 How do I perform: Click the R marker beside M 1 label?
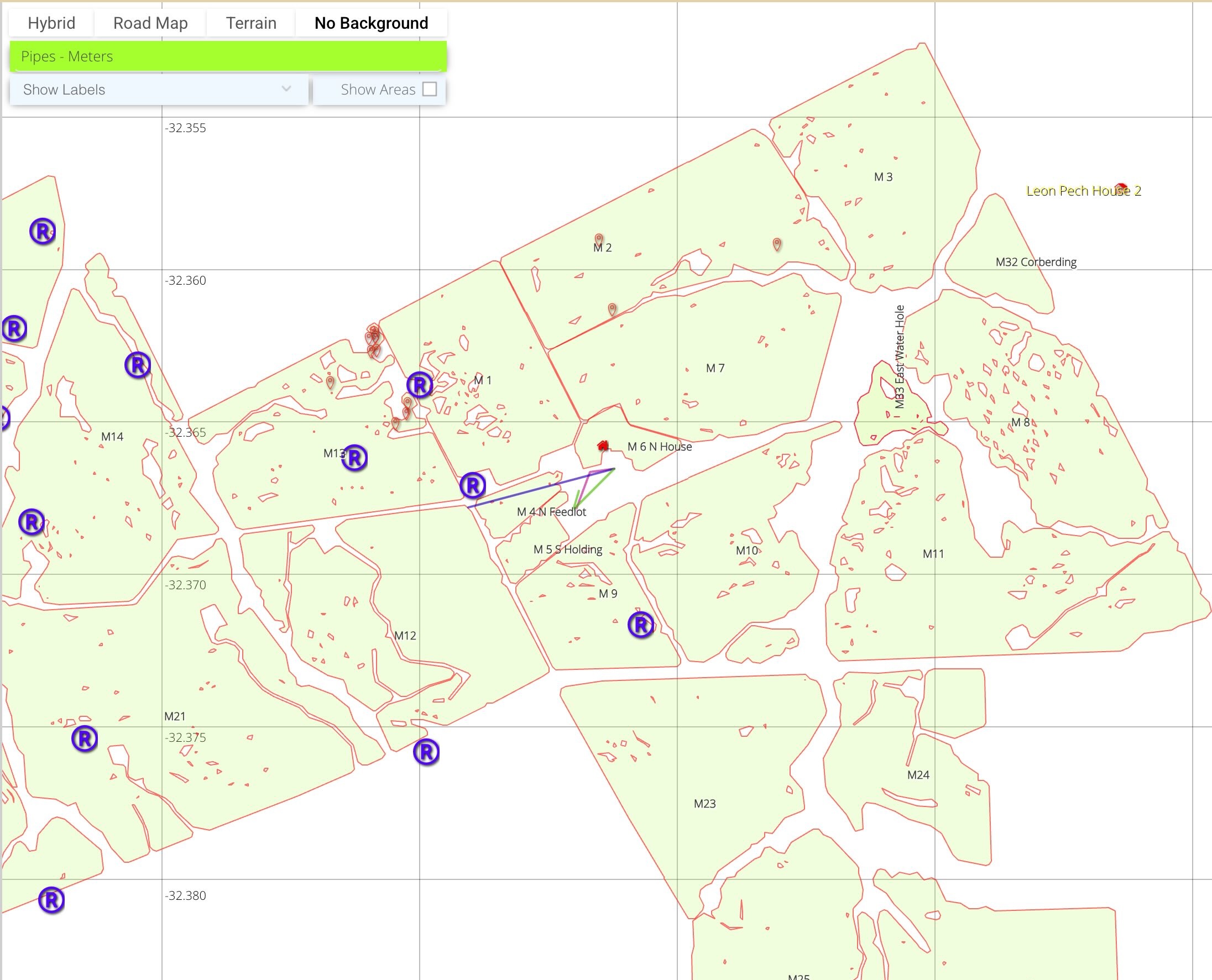[x=420, y=386]
